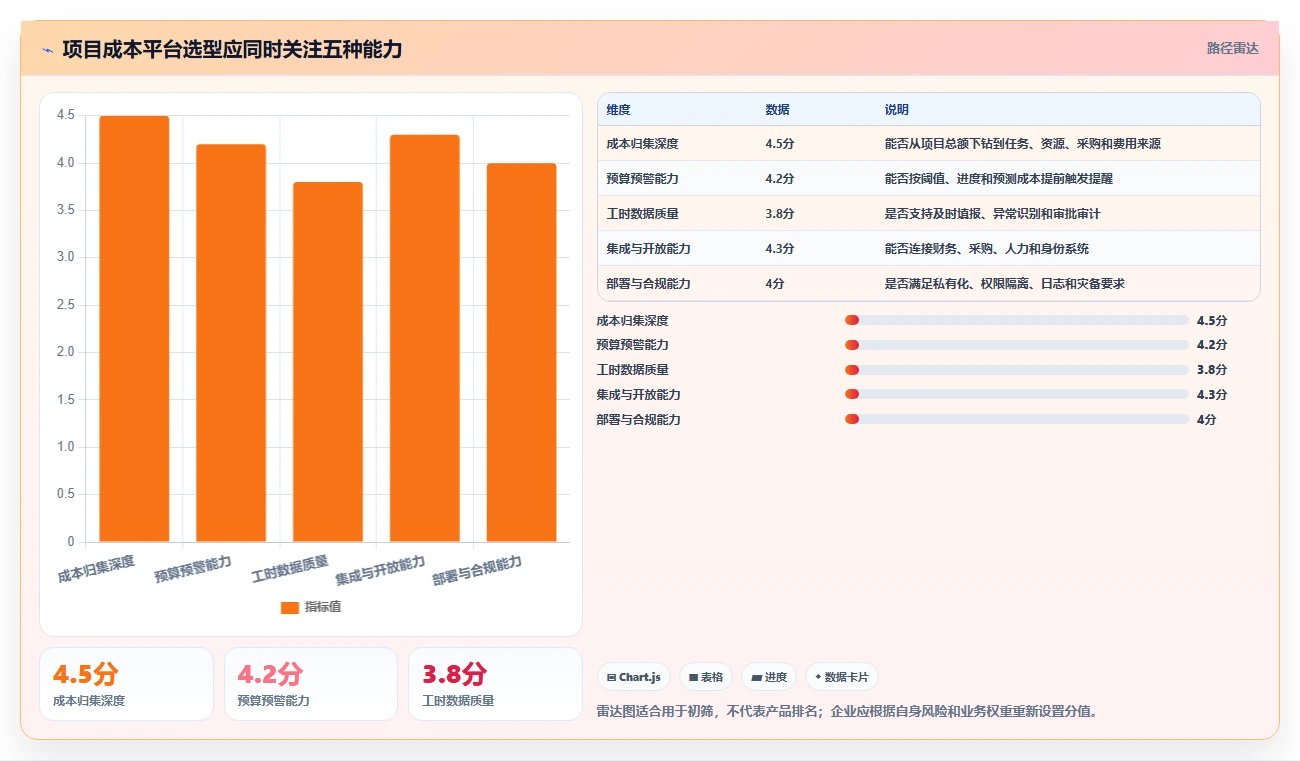Open the 4.2分 预算预警能力 data card
The width and height of the screenshot is (1300, 761).
(311, 684)
